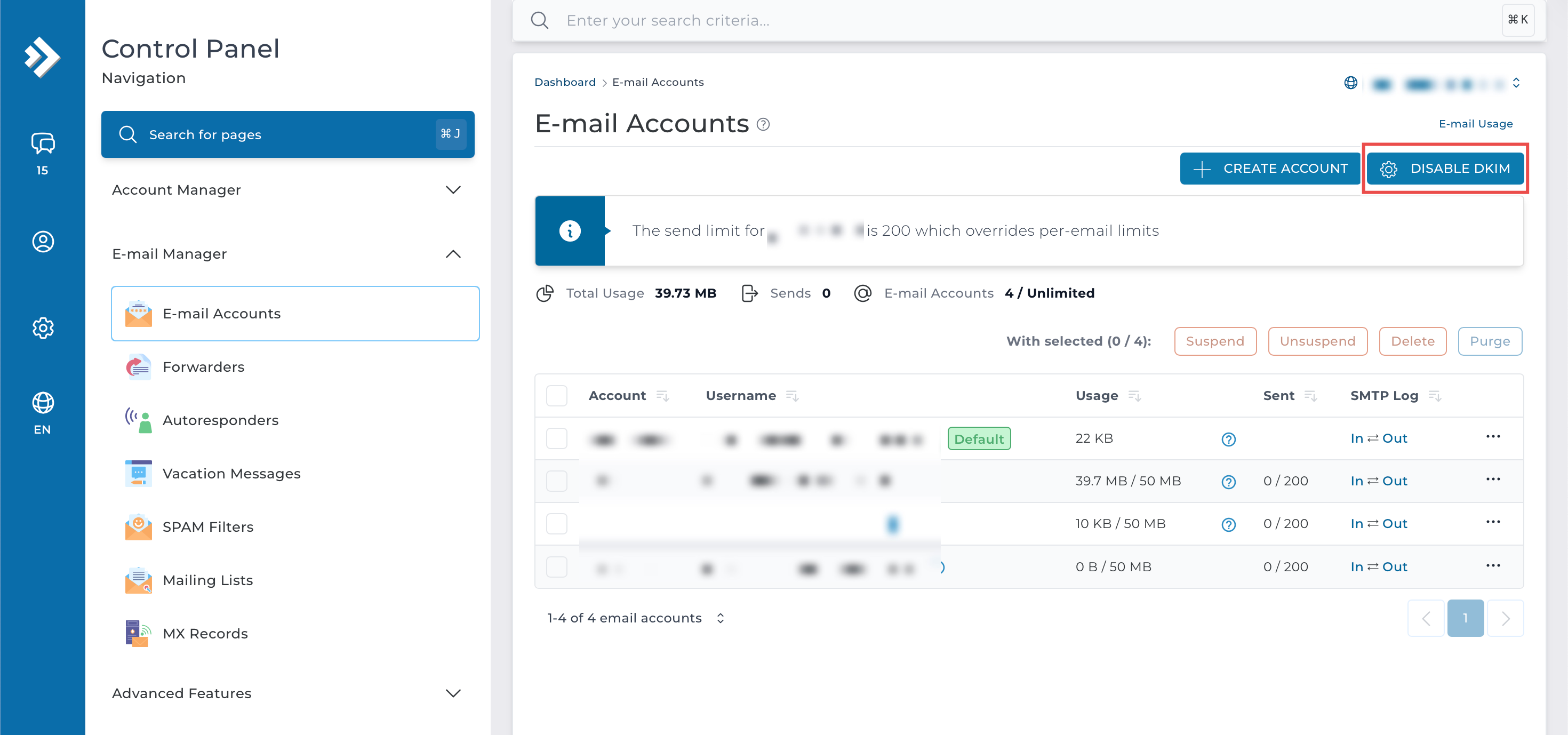Viewport: 1568px width, 735px height.
Task: Click the DISABLE DKIM button
Action: pyautogui.click(x=1445, y=169)
